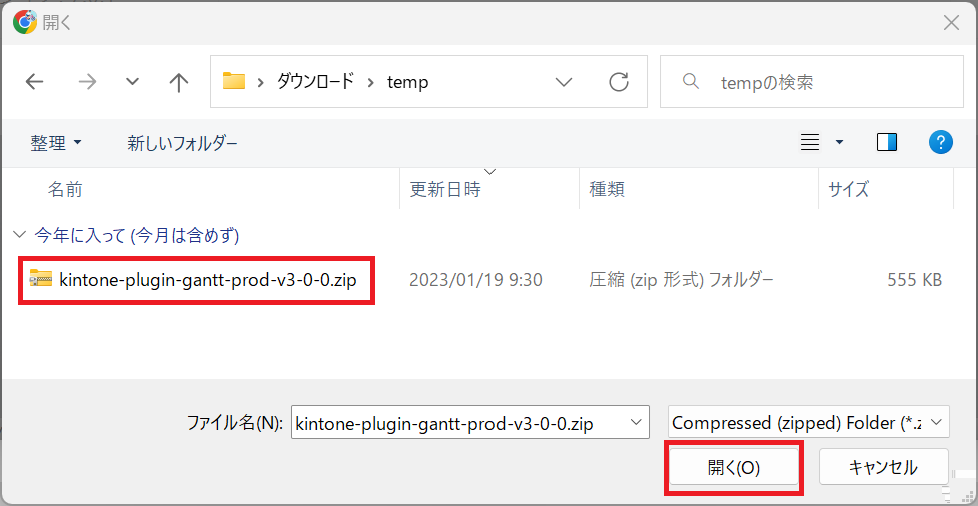
Task: Click the zip file's folder icon
Action: pyautogui.click(x=41, y=280)
